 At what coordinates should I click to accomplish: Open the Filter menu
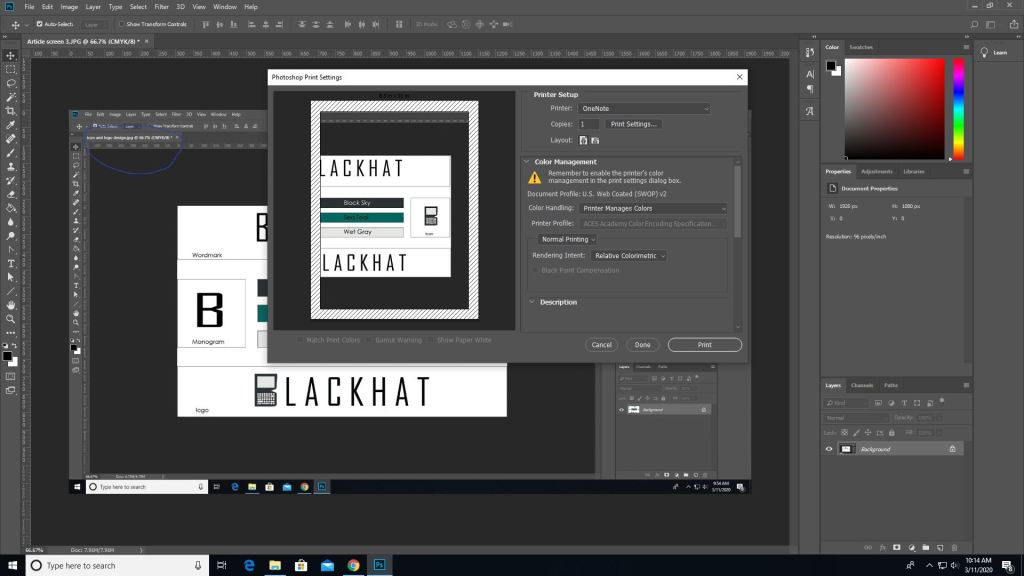coord(161,7)
